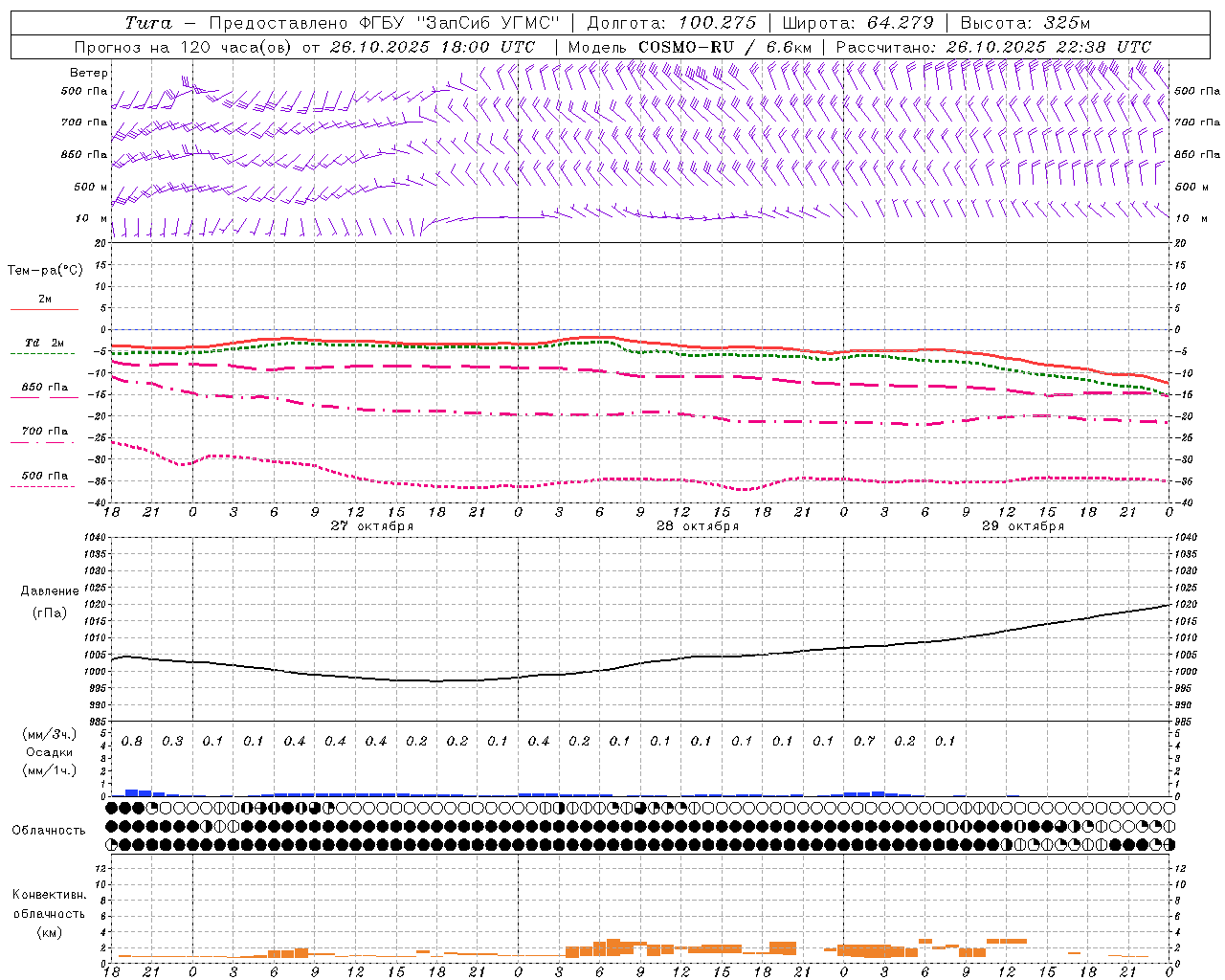
Task: Select the "Долгота: 100.275" header field
Action: (x=672, y=23)
